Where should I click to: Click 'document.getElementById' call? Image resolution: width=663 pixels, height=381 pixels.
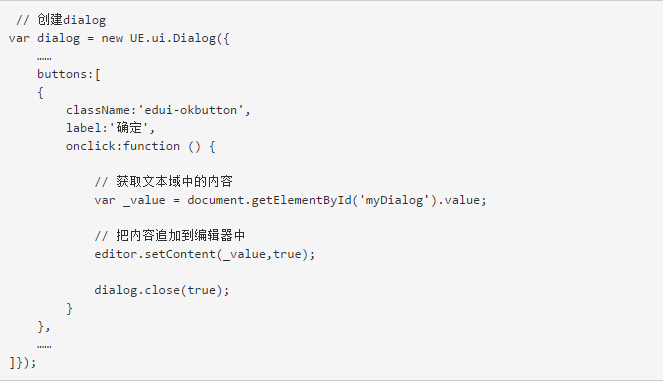[270, 200]
